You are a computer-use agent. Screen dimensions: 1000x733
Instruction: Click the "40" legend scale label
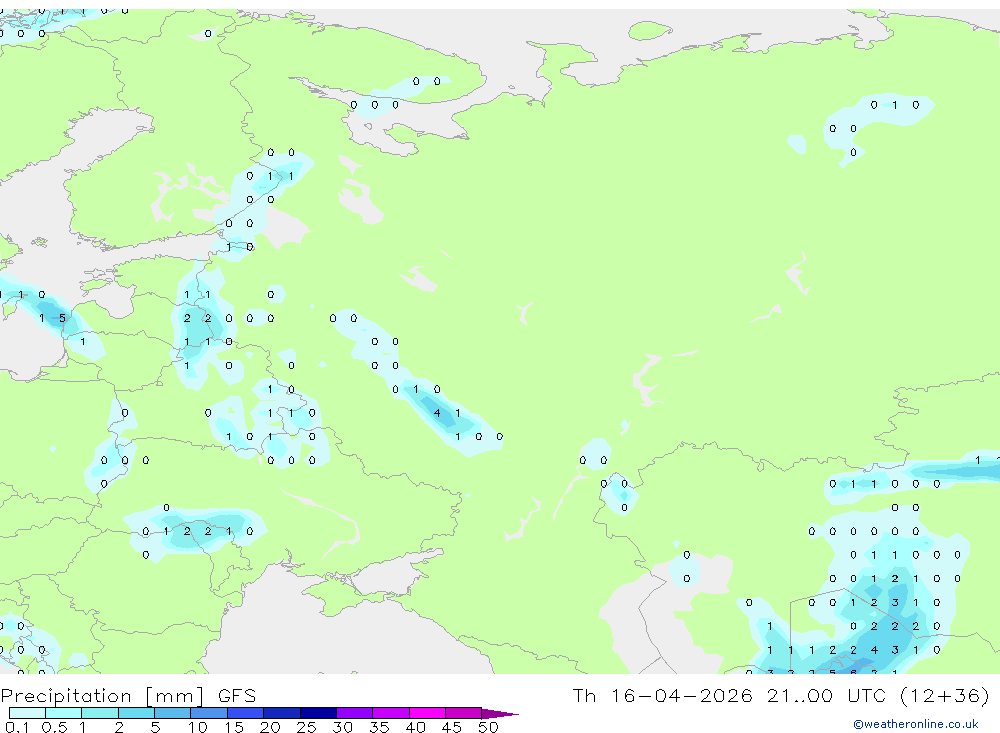point(416,727)
